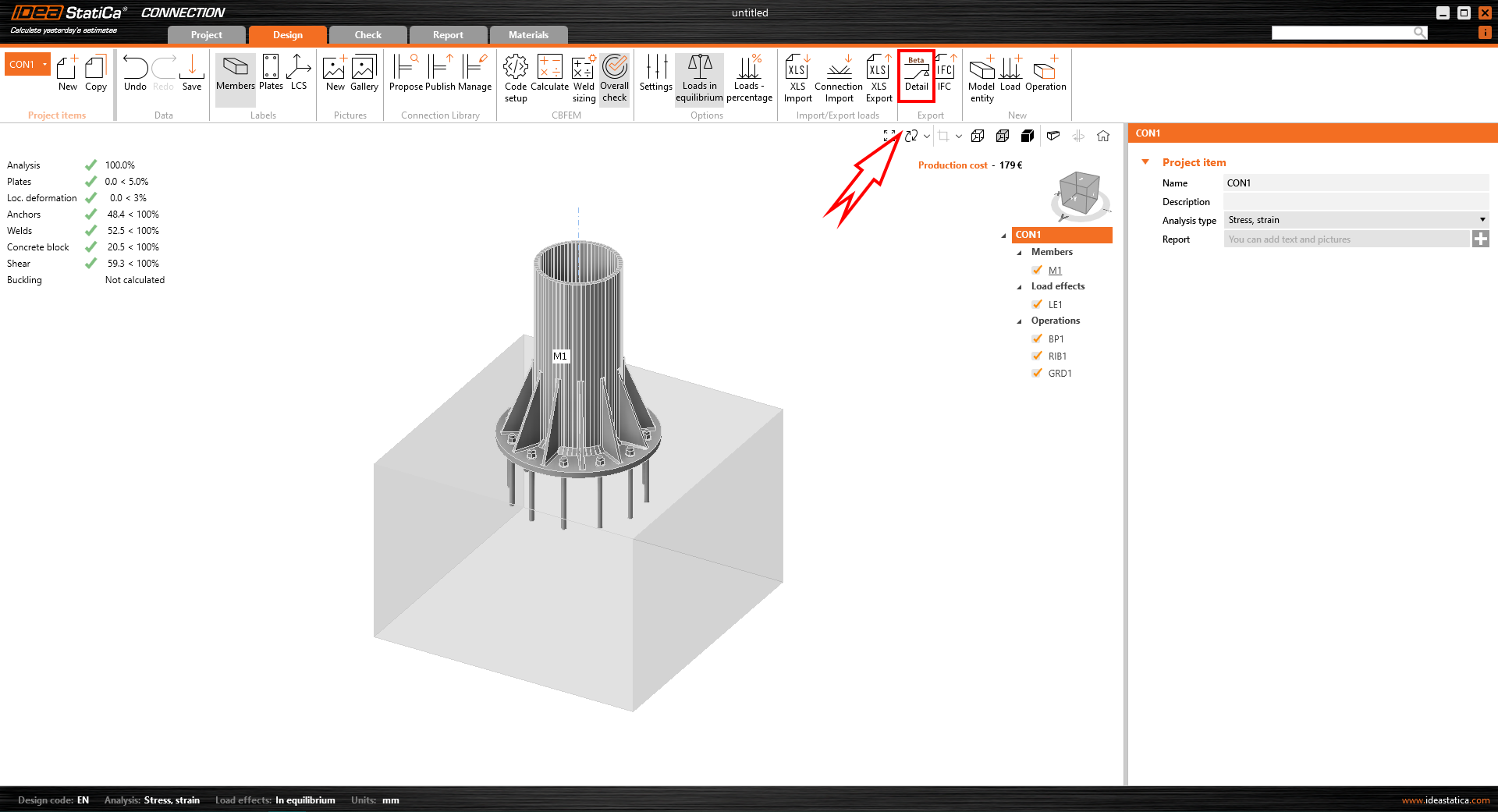Open the picture Gallery

tap(364, 76)
